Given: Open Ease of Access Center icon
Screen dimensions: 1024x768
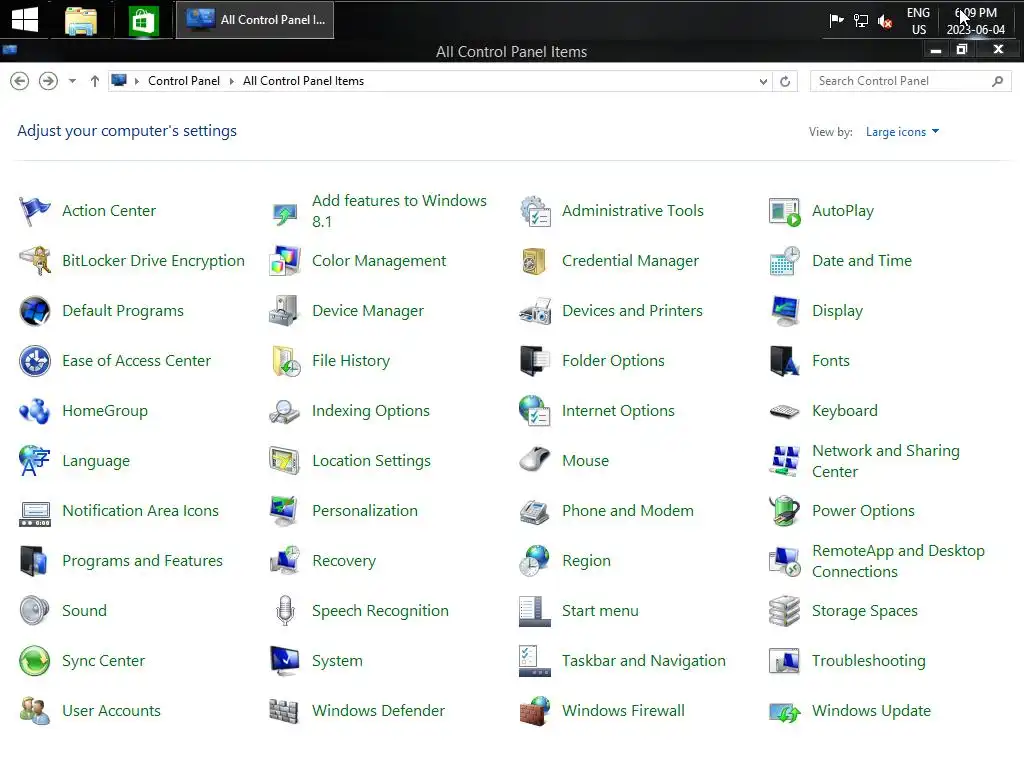Looking at the screenshot, I should (35, 361).
